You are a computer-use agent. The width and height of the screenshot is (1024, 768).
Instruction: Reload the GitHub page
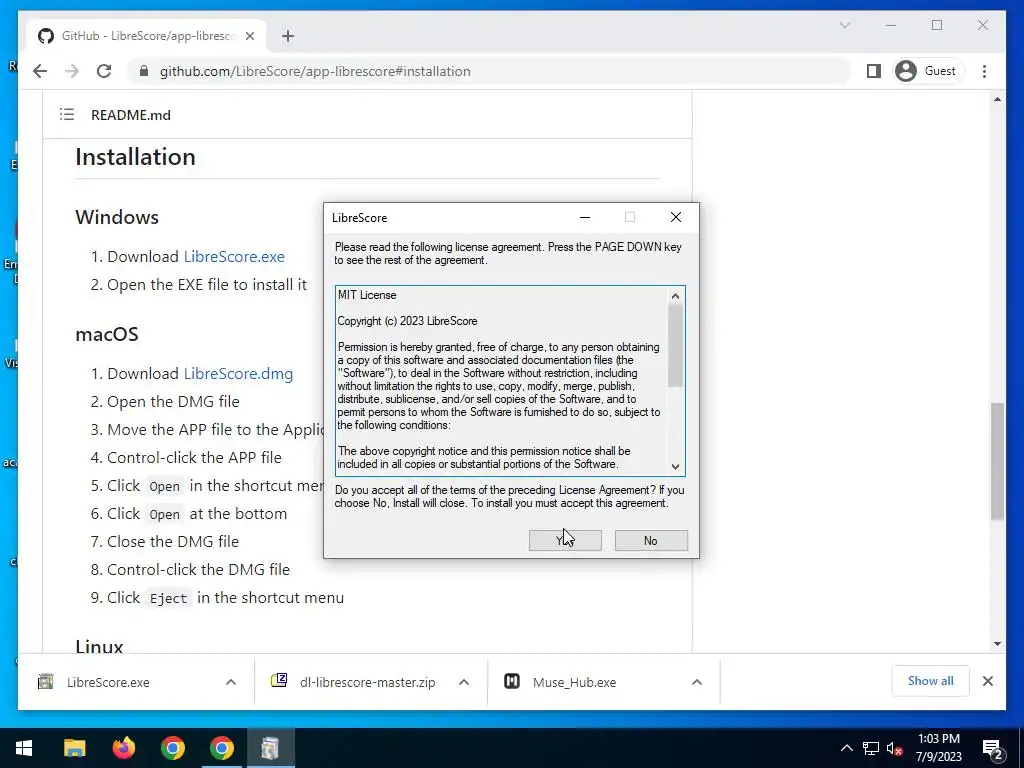pyautogui.click(x=104, y=71)
